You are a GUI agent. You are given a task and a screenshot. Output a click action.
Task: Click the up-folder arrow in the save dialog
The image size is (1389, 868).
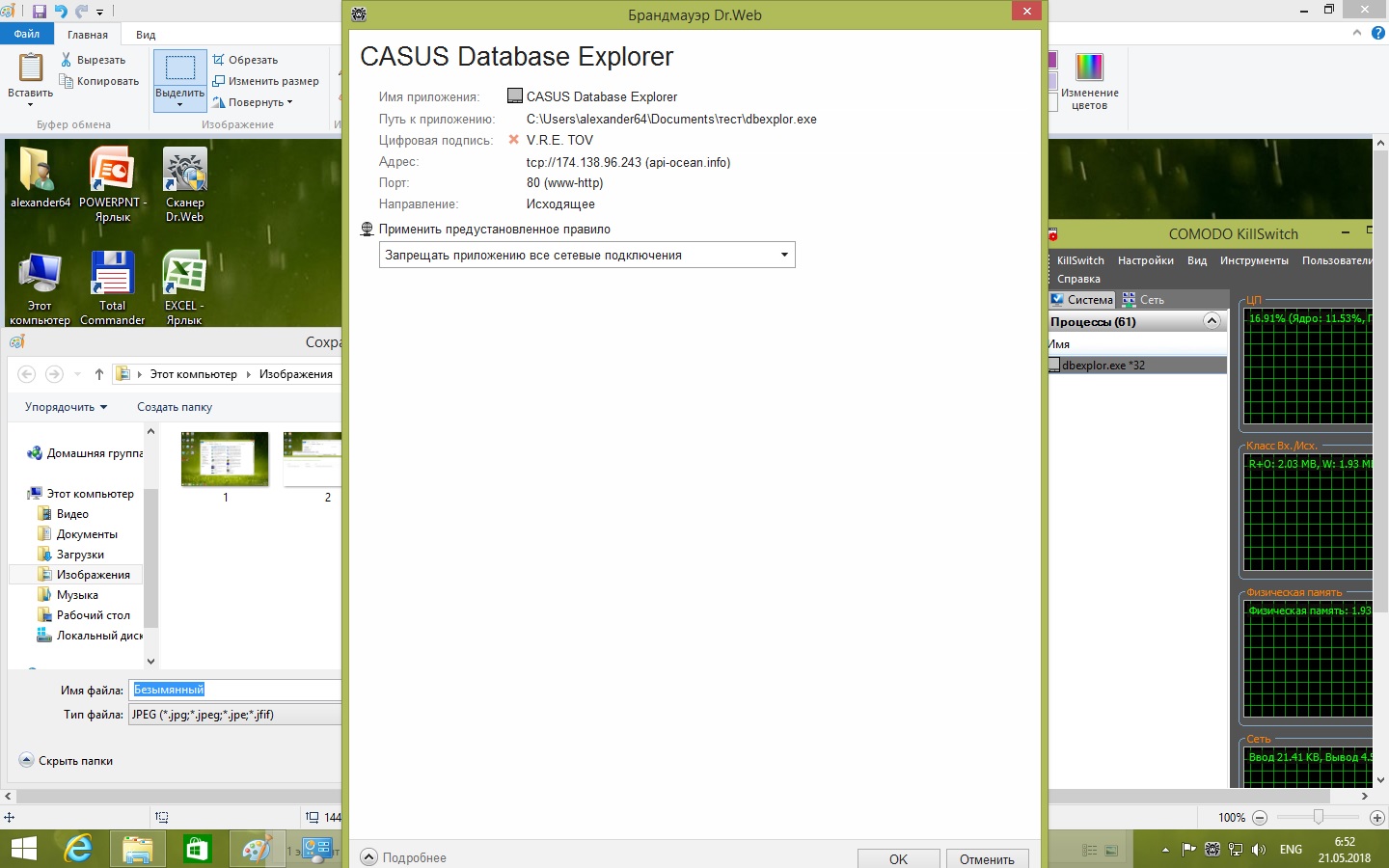tap(98, 374)
